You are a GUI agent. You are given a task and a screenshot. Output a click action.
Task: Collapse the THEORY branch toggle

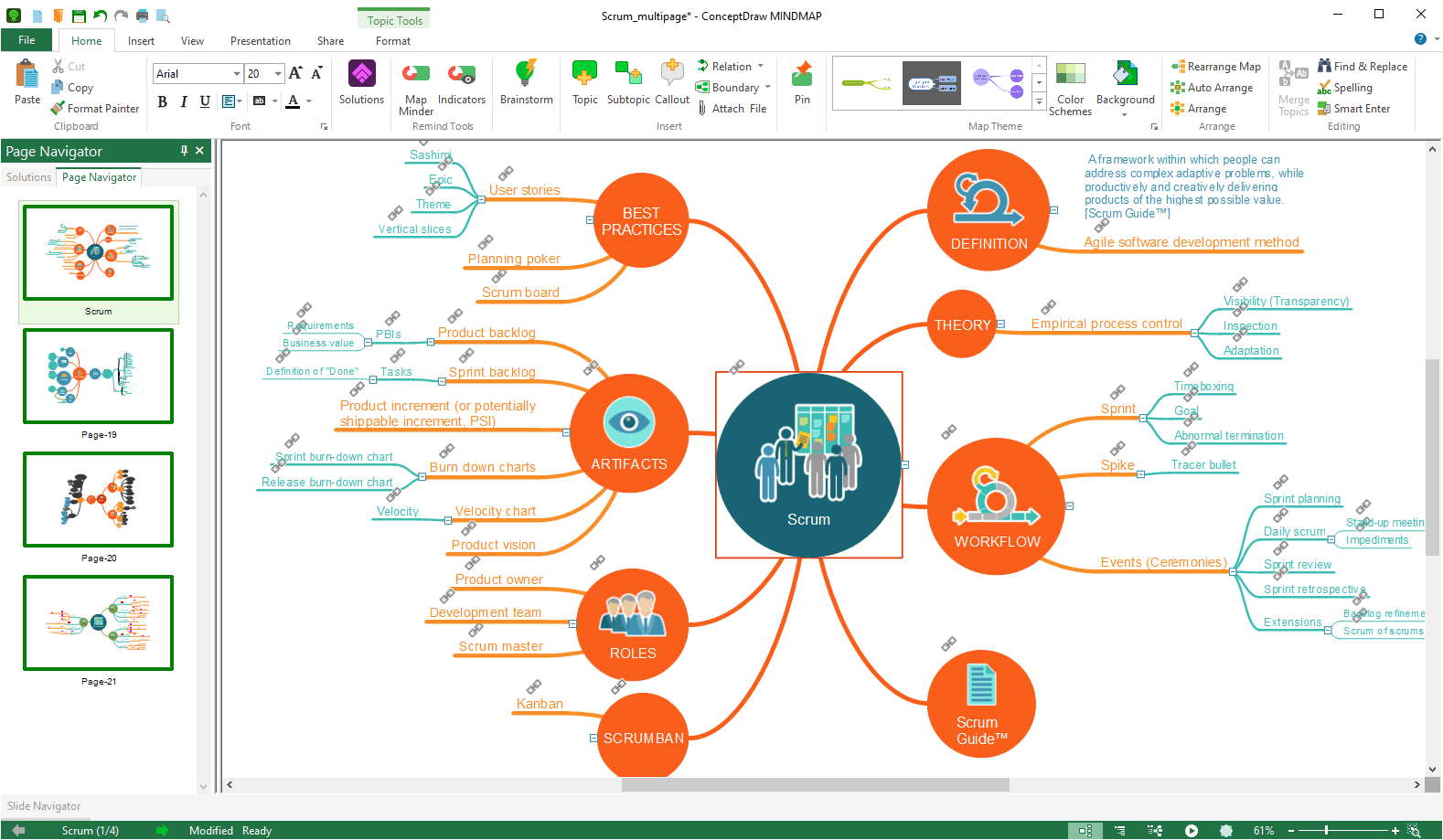coord(1001,324)
